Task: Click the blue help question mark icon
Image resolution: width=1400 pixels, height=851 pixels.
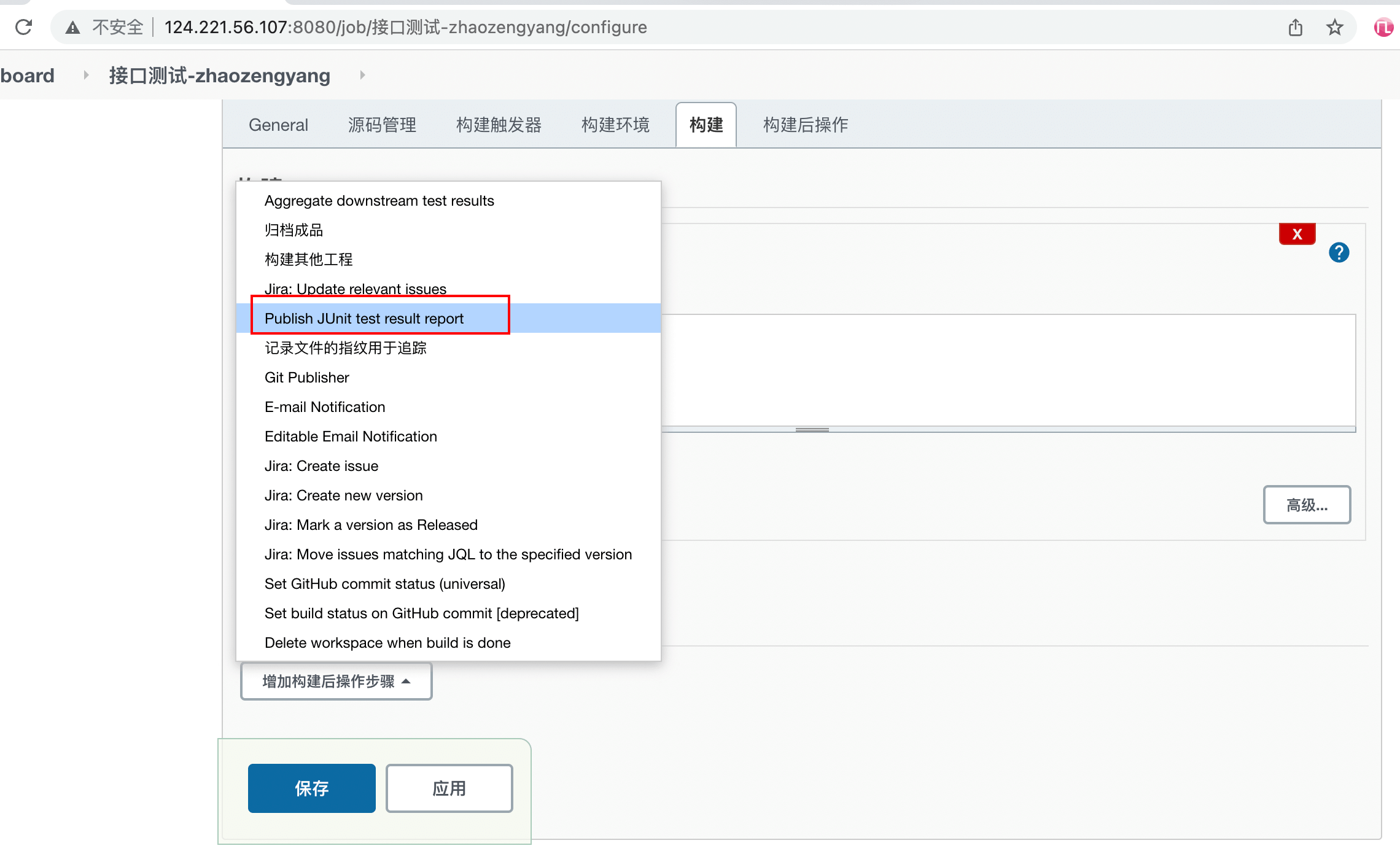Action: (1339, 252)
